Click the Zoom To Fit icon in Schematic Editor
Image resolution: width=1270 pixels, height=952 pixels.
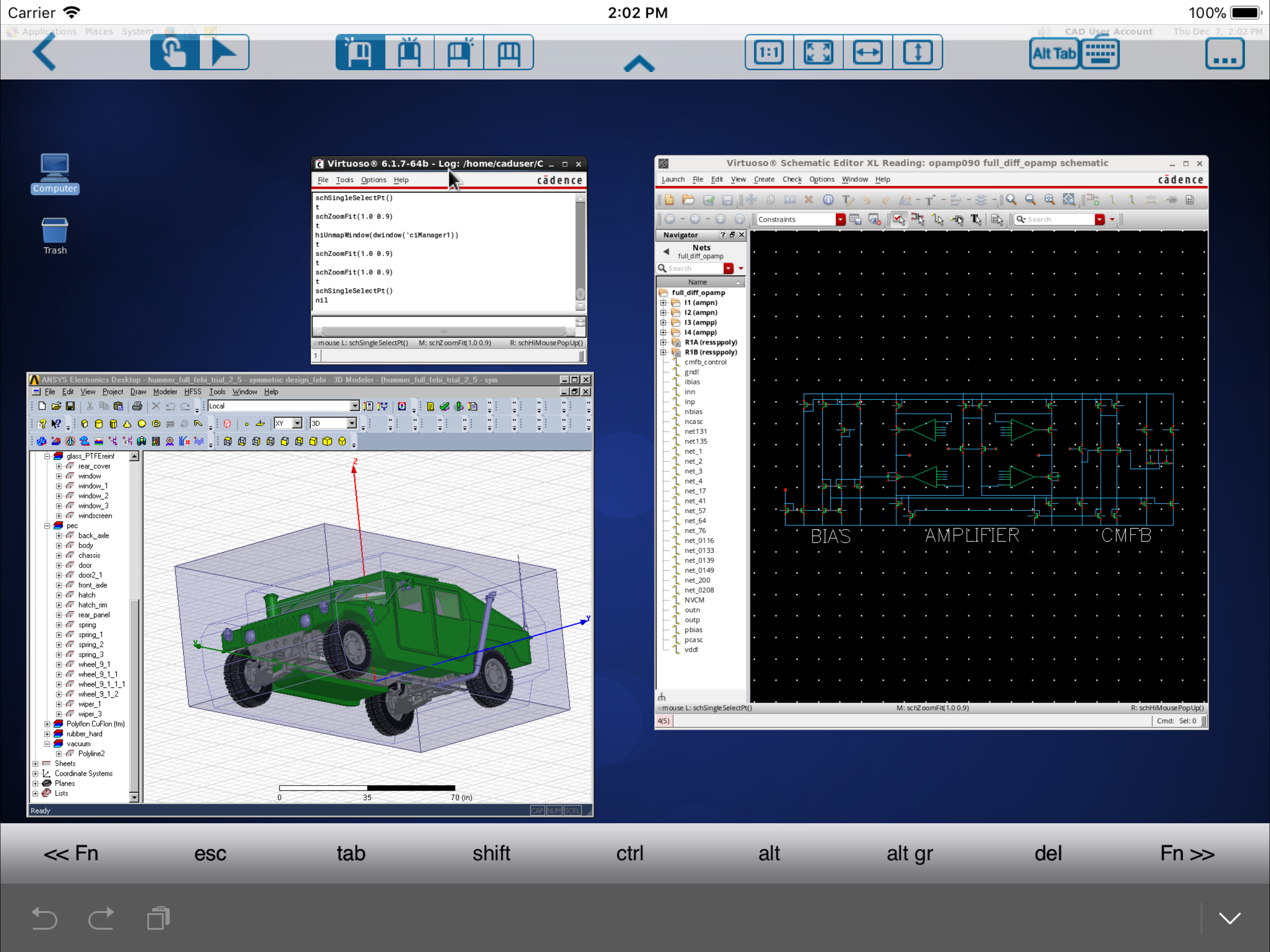[1050, 200]
